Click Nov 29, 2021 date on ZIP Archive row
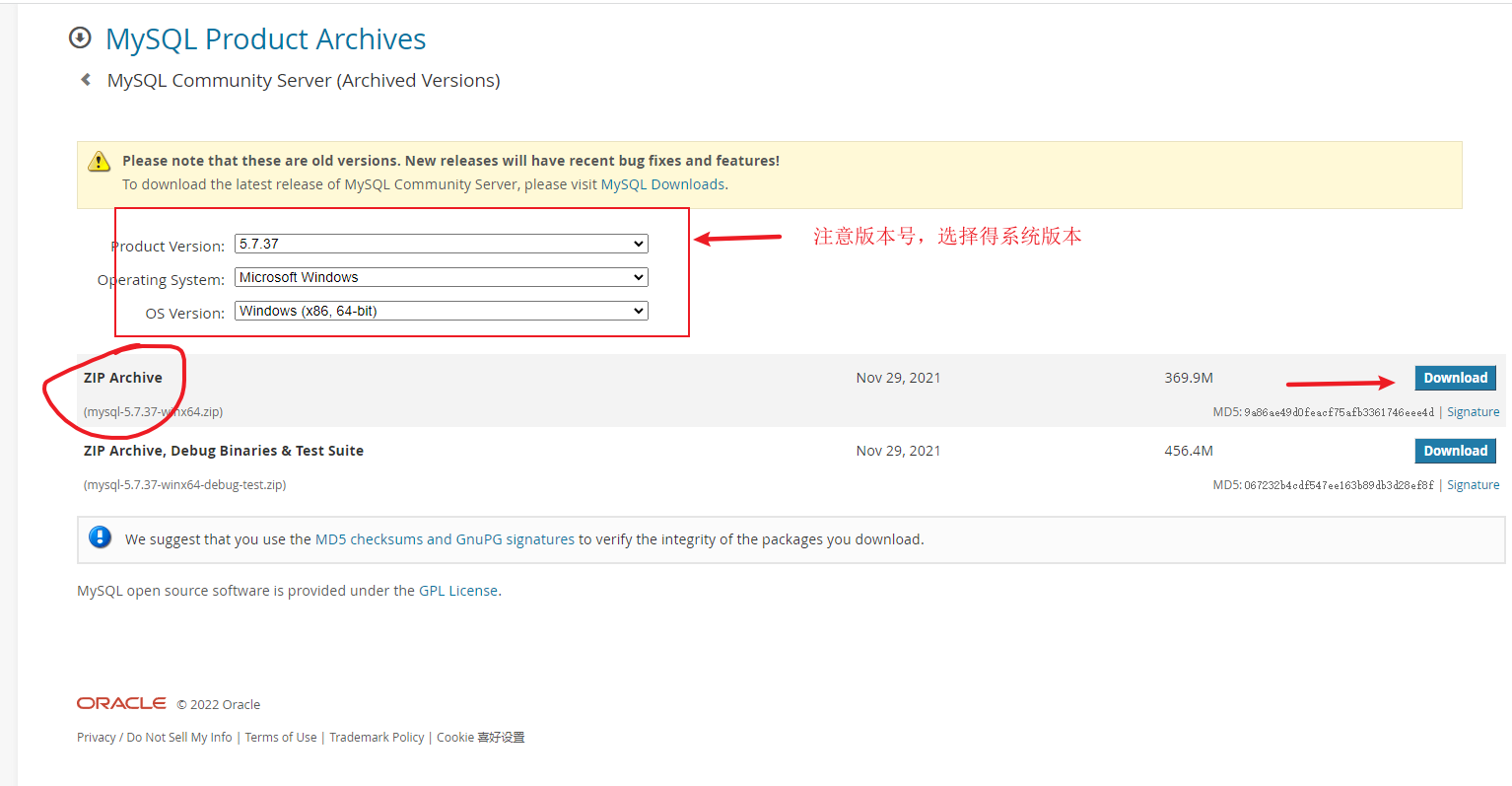1512x786 pixels. 898,378
